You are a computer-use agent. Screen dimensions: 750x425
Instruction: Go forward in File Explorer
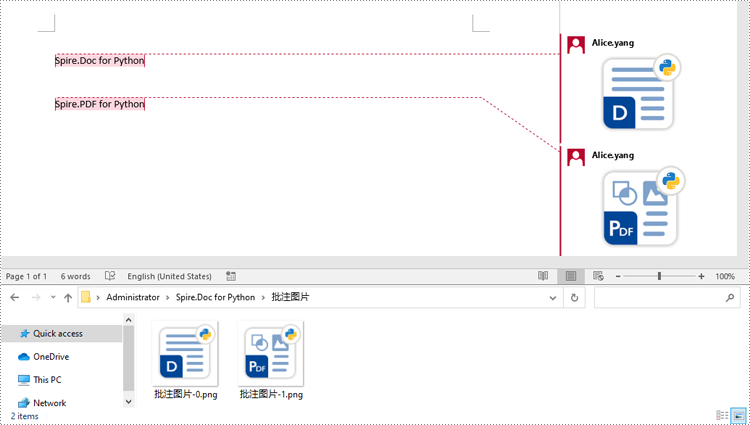pos(36,297)
